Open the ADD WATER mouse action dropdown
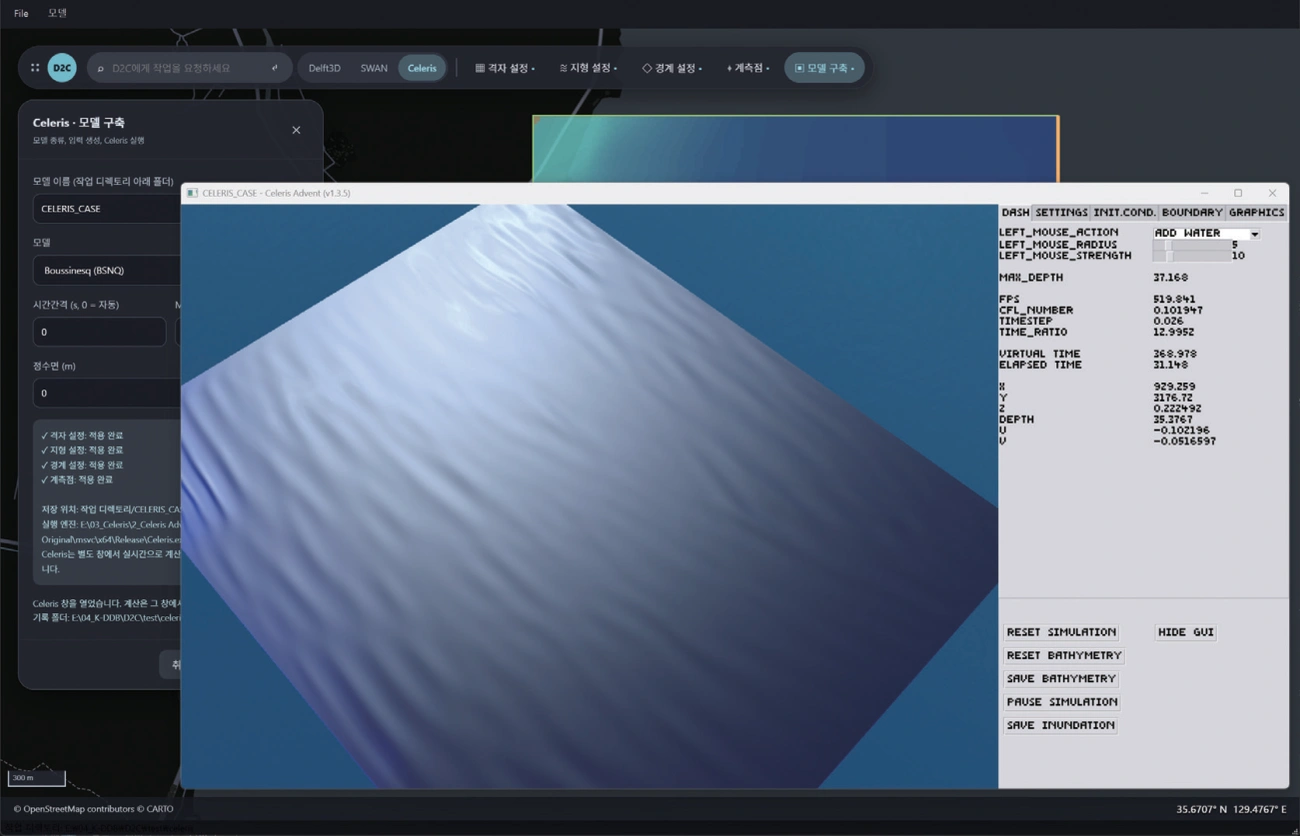This screenshot has height=836, width=1300. pyautogui.click(x=1206, y=233)
